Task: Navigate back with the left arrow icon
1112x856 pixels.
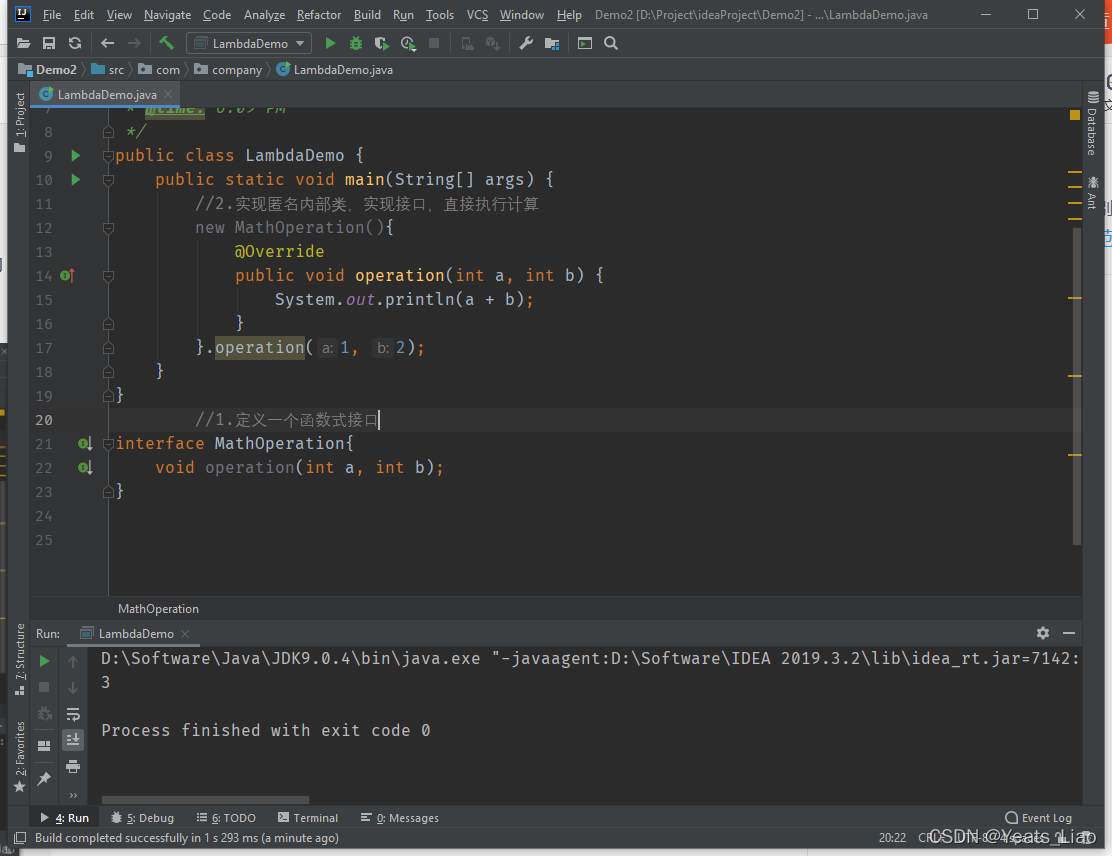Action: click(108, 43)
